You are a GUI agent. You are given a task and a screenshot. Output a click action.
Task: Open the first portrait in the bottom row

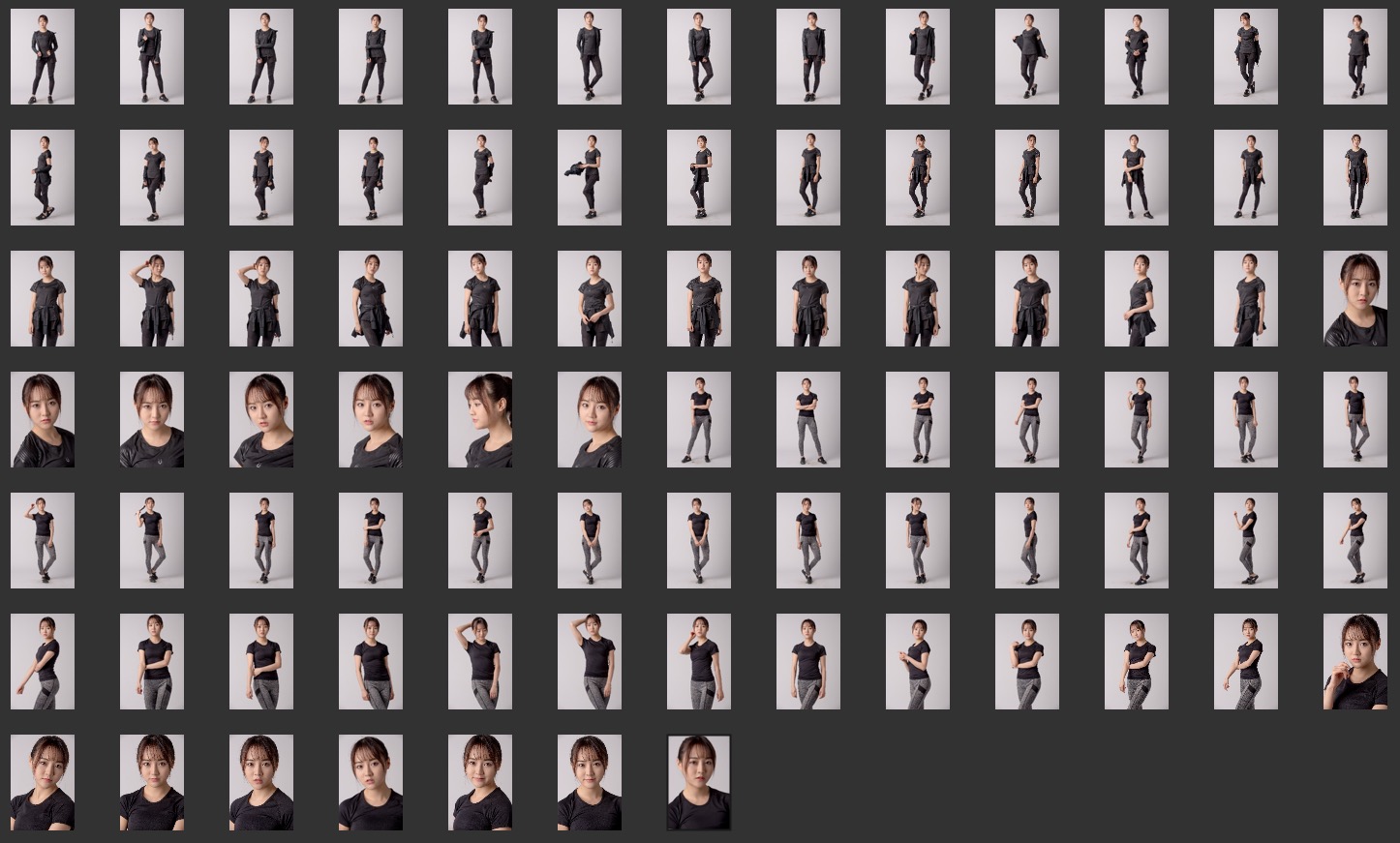pyautogui.click(x=43, y=783)
